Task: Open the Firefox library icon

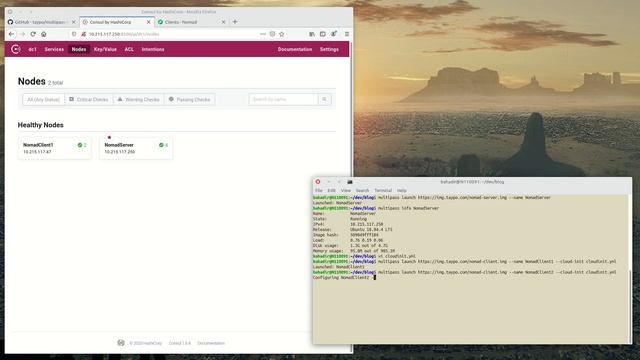Action: [x=312, y=34]
